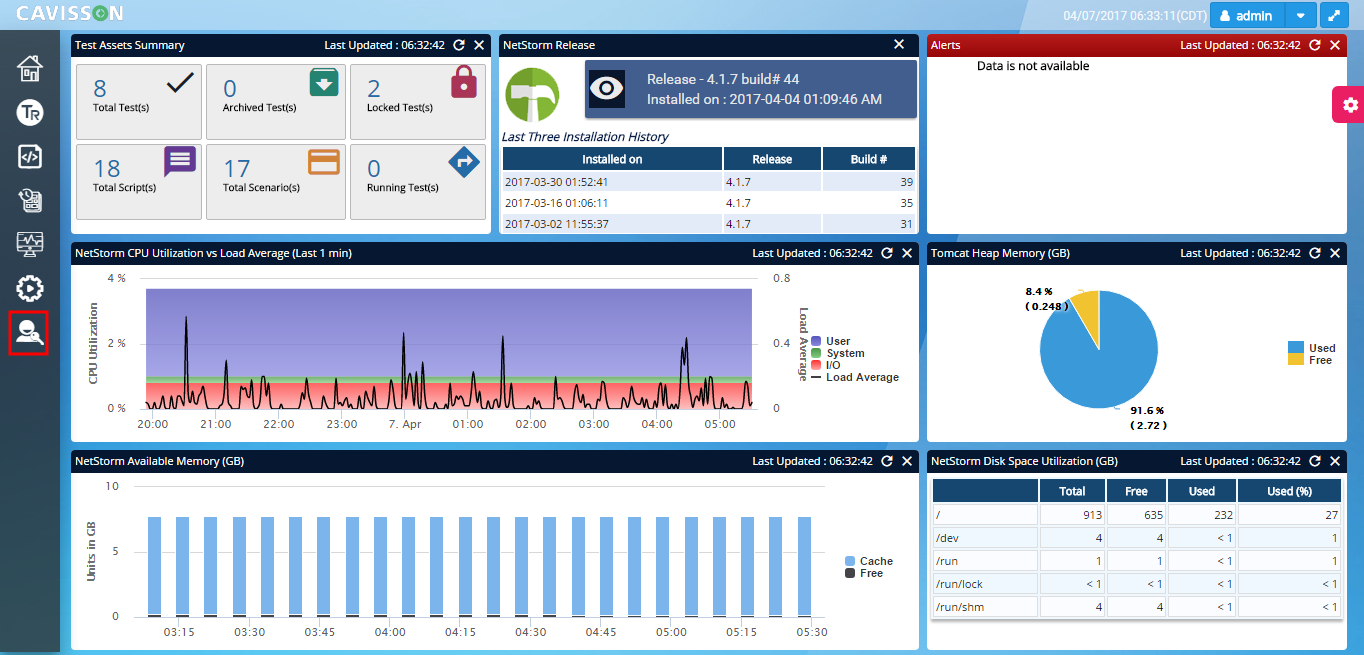Screen dimensions: 1364x655
Task: Click the "635" free disk value
Action: tap(1151, 515)
